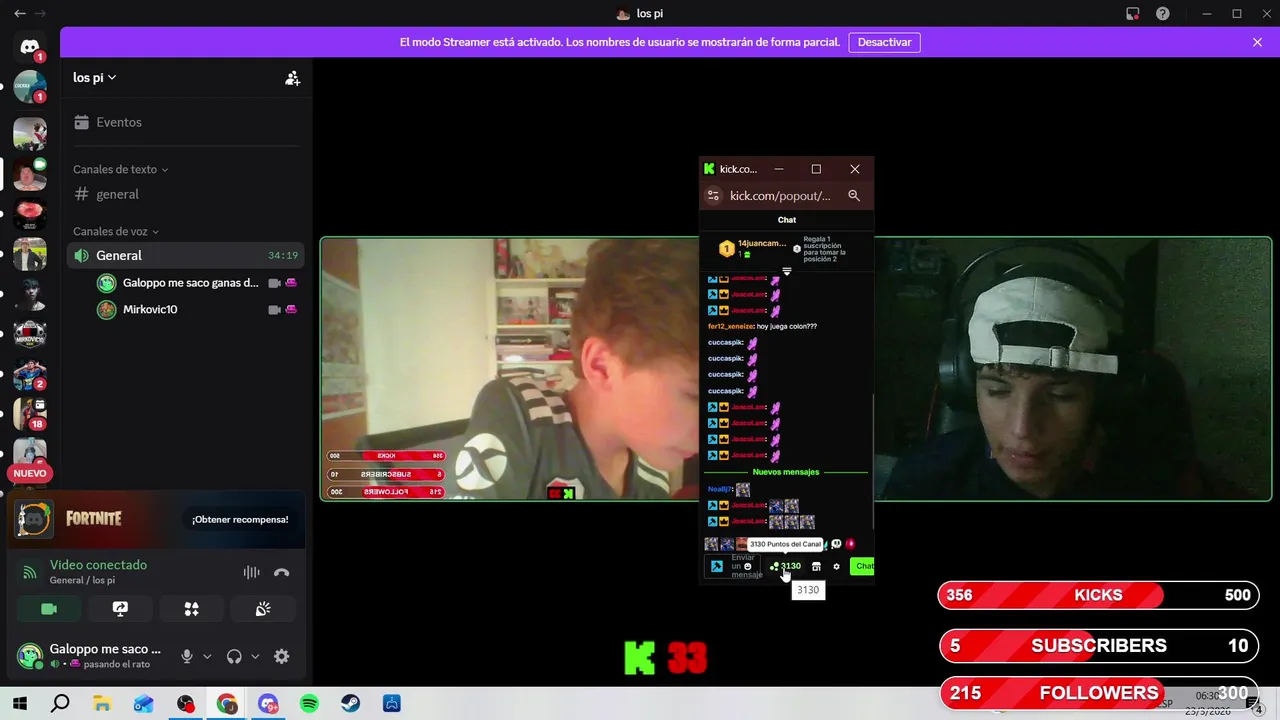Viewport: 1280px width, 720px height.
Task: Open the Kick chat shop icon
Action: pyautogui.click(x=816, y=566)
